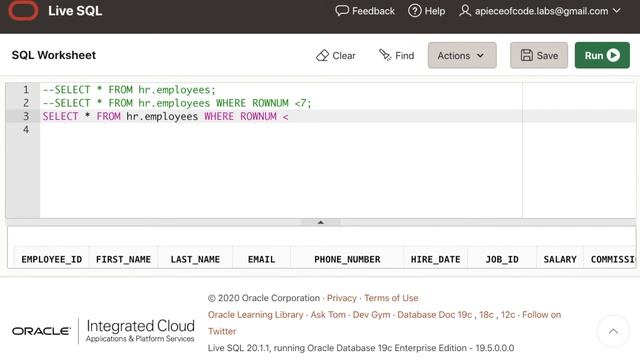
Task: Click line 2 with ROWNUM <7
Action: pyautogui.click(x=177, y=103)
